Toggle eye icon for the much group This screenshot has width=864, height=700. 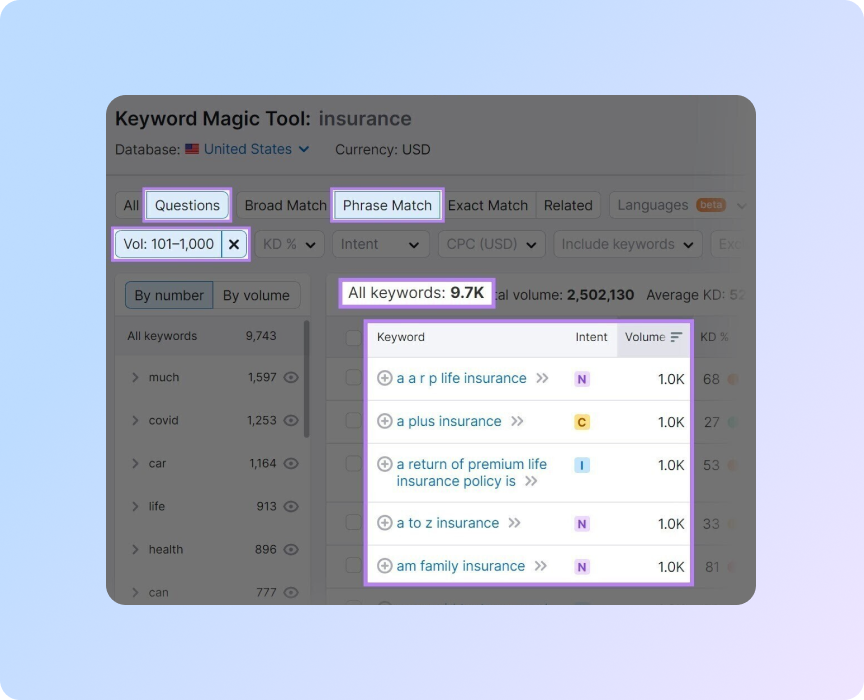[x=291, y=378]
